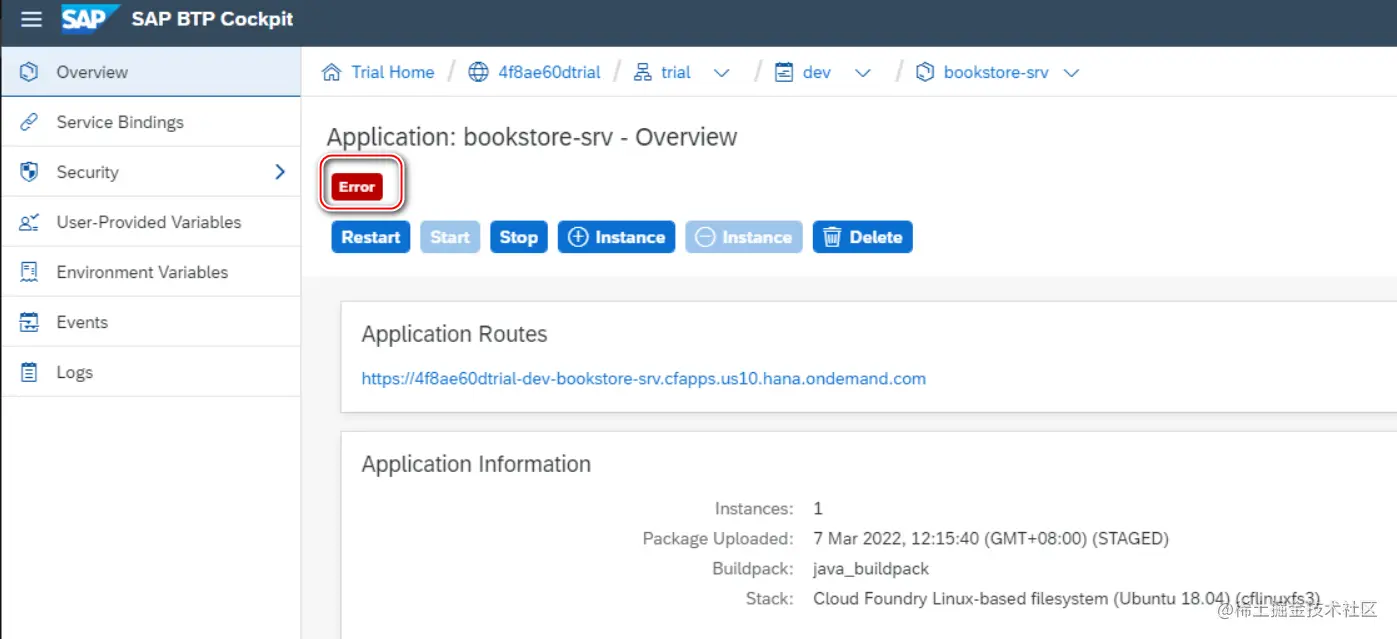Click the Overview cube icon in sidebar
The height and width of the screenshot is (639, 1397).
(x=29, y=72)
